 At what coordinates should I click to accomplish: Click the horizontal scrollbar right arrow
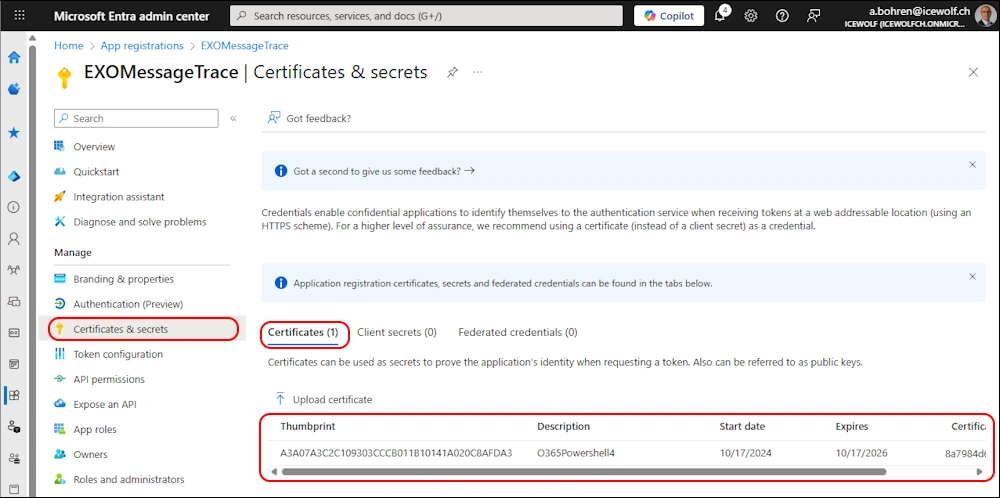coord(979,471)
